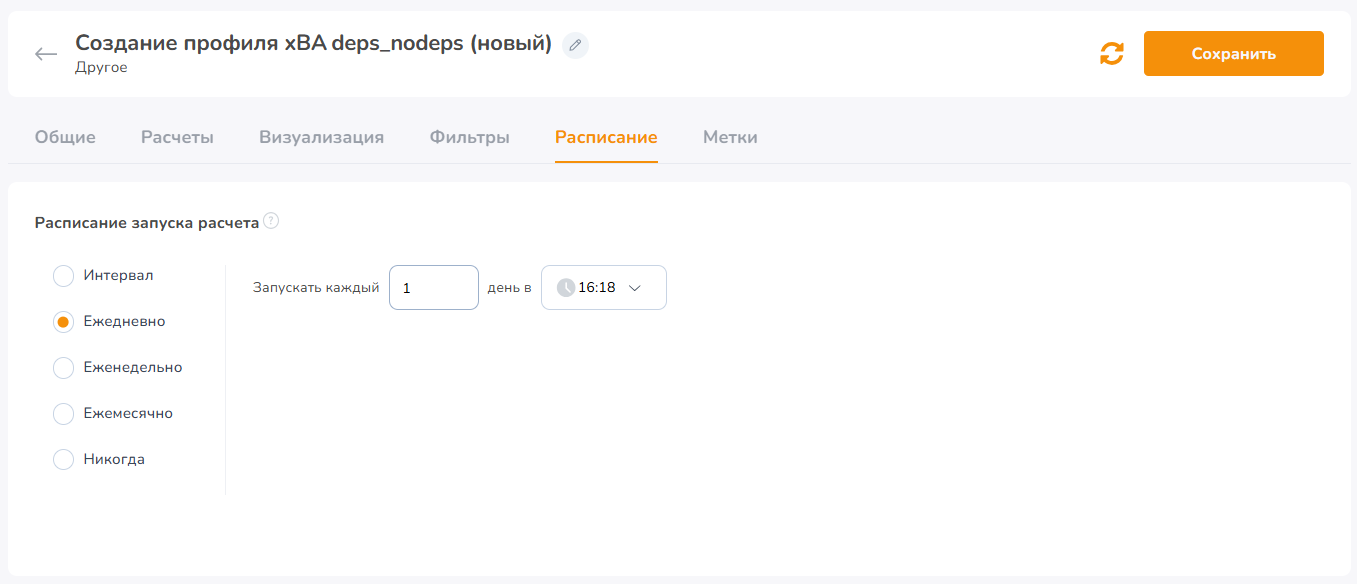Select the Интервал radio option
This screenshot has width=1357, height=584.
pos(63,275)
